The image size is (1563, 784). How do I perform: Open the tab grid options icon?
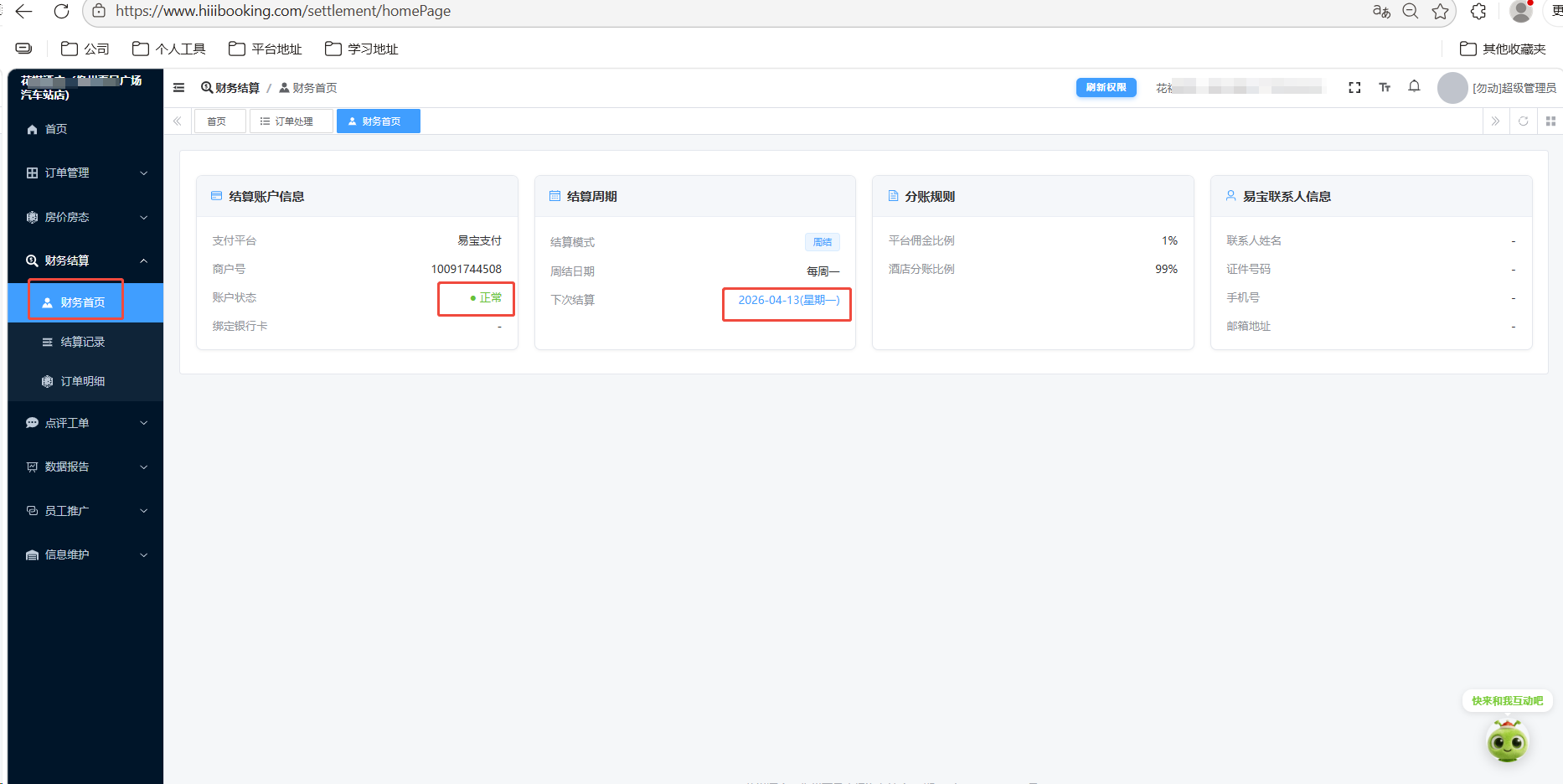point(1550,121)
